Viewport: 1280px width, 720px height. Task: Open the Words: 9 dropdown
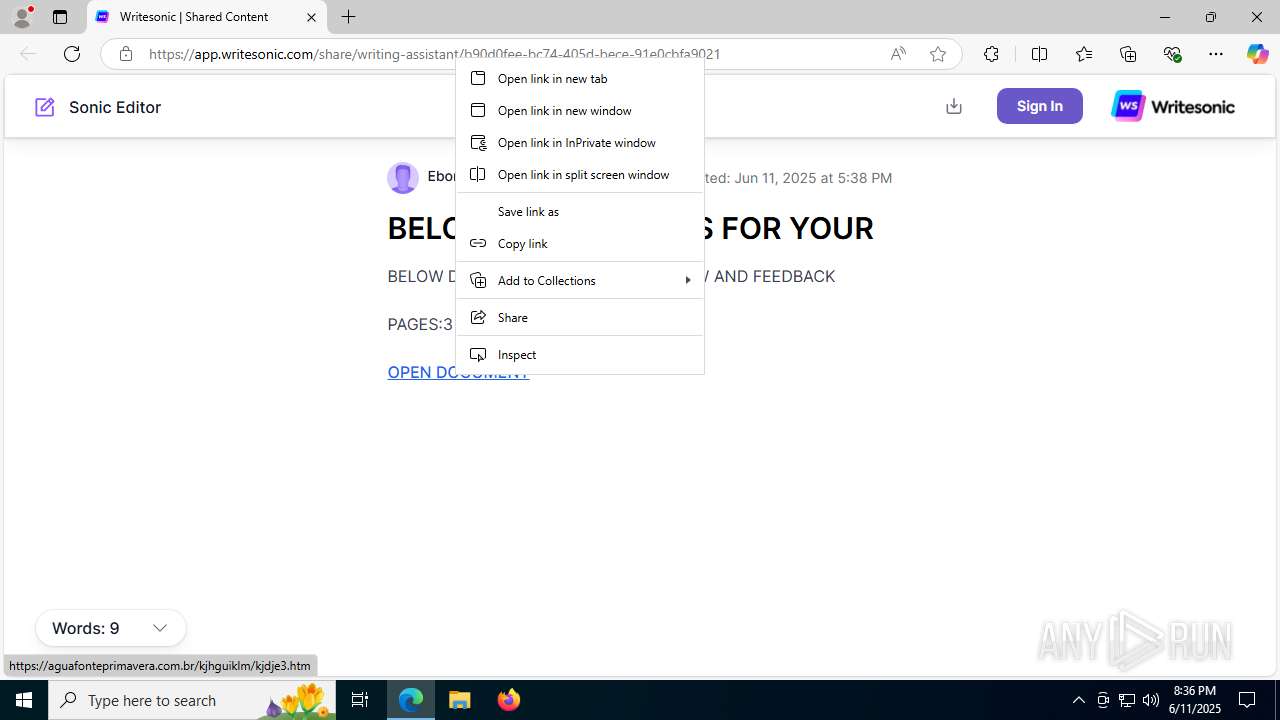pyautogui.click(x=111, y=628)
